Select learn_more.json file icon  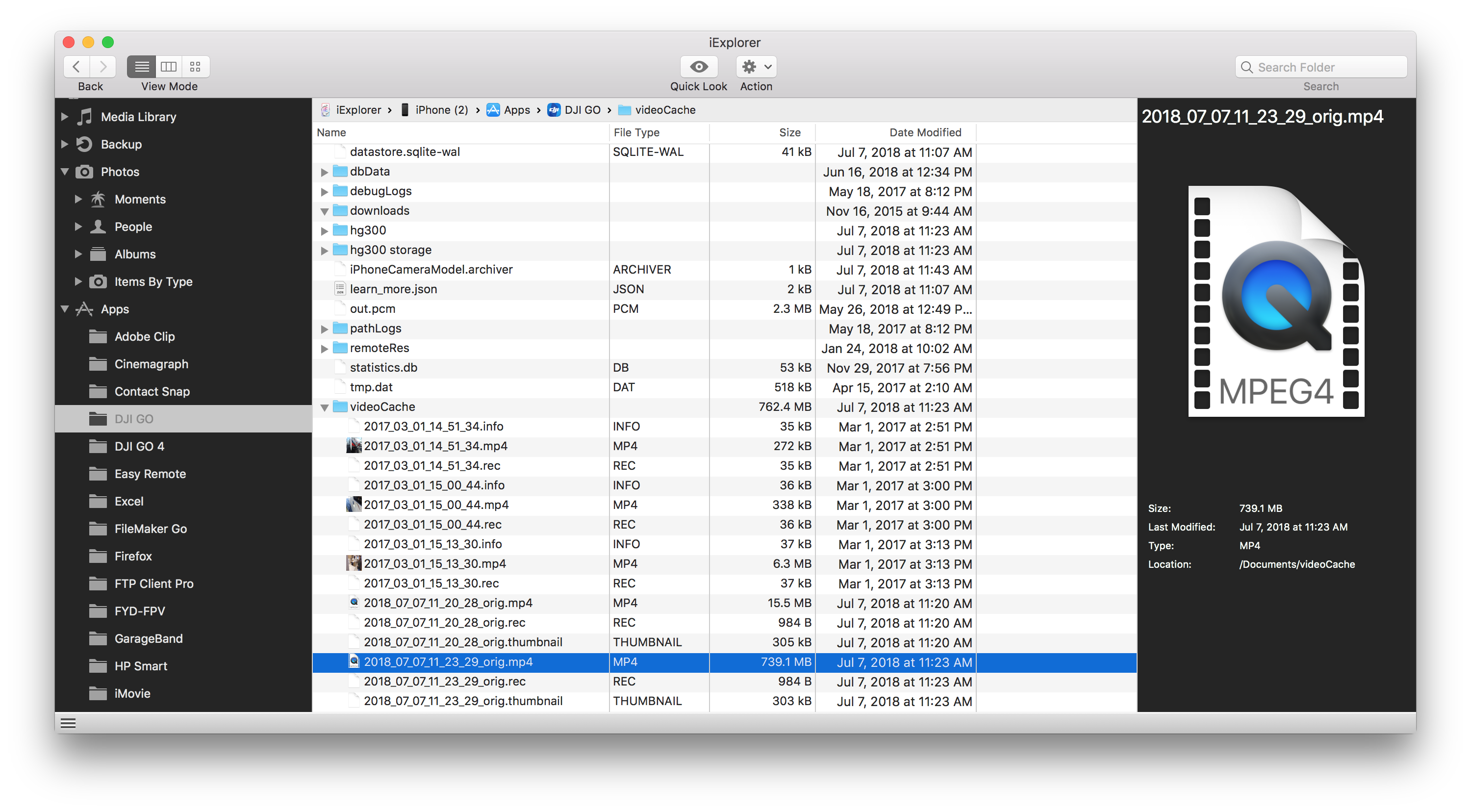tap(340, 288)
